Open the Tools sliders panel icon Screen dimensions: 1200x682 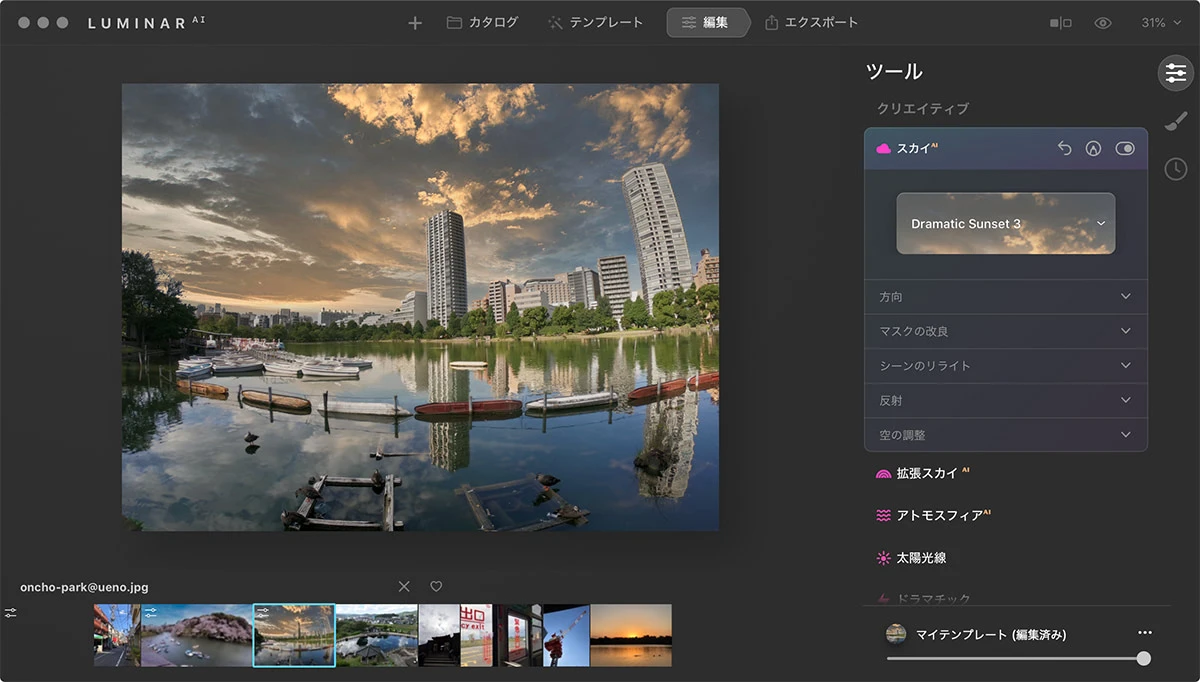(1175, 73)
